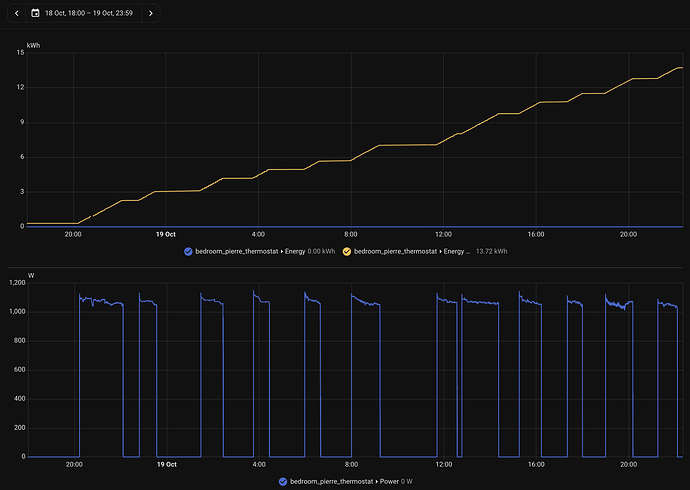Click the '13.72 kWh' value in legend

(x=492, y=252)
